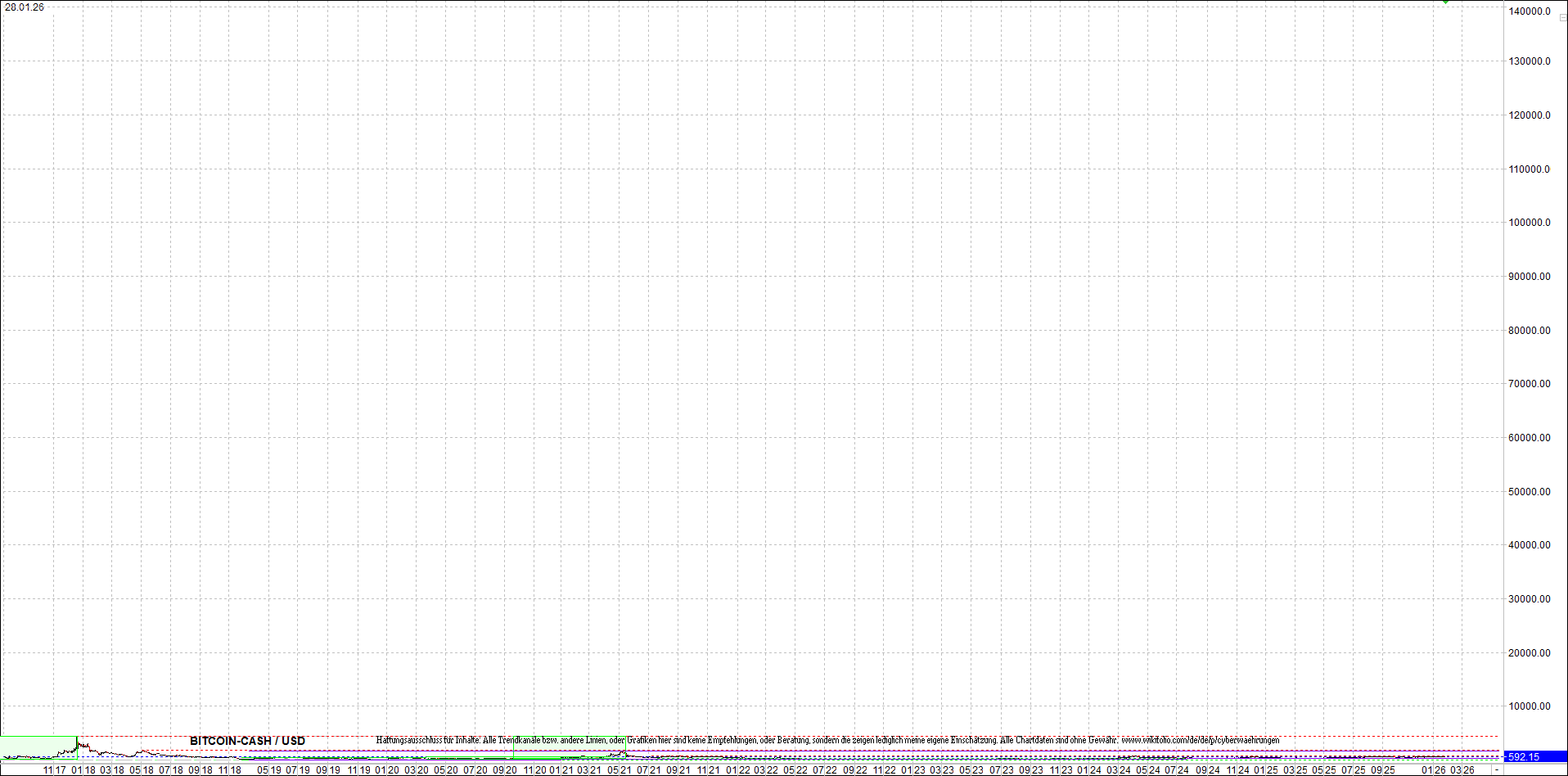Viewport: 1568px width, 776px height.
Task: Click the 50000.00 price axis label
Action: tap(1529, 492)
